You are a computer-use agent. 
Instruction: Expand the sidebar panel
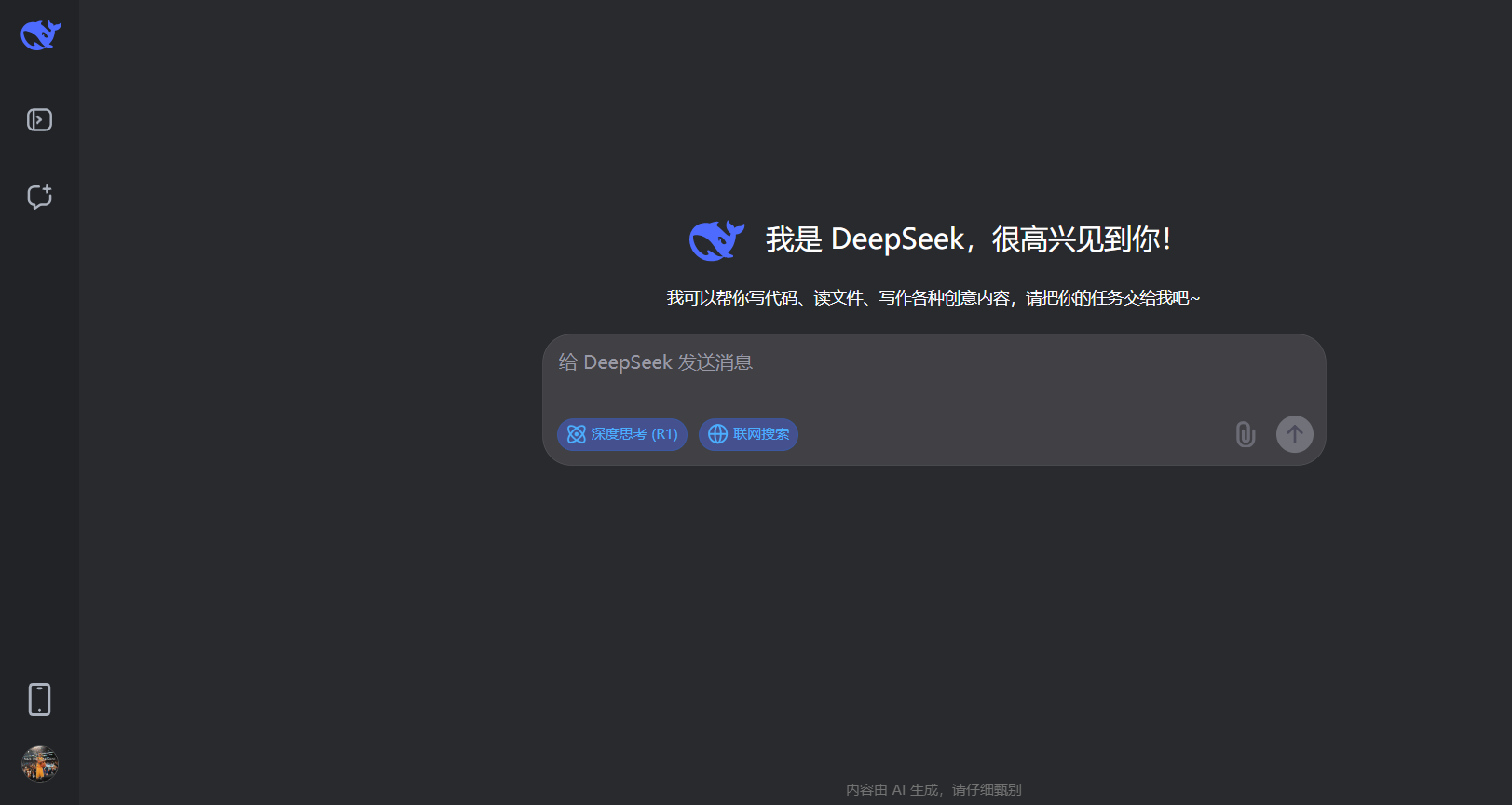(39, 119)
